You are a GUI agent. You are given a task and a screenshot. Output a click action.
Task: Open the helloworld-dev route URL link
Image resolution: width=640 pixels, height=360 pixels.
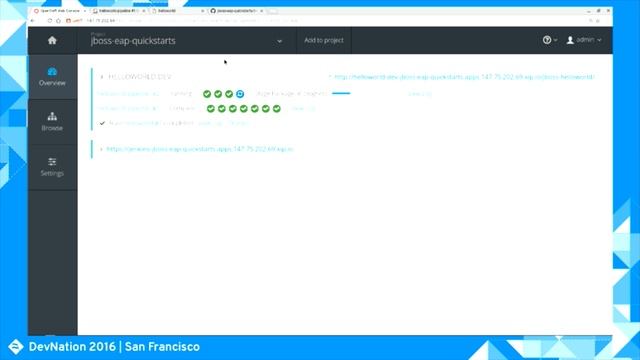coord(464,77)
